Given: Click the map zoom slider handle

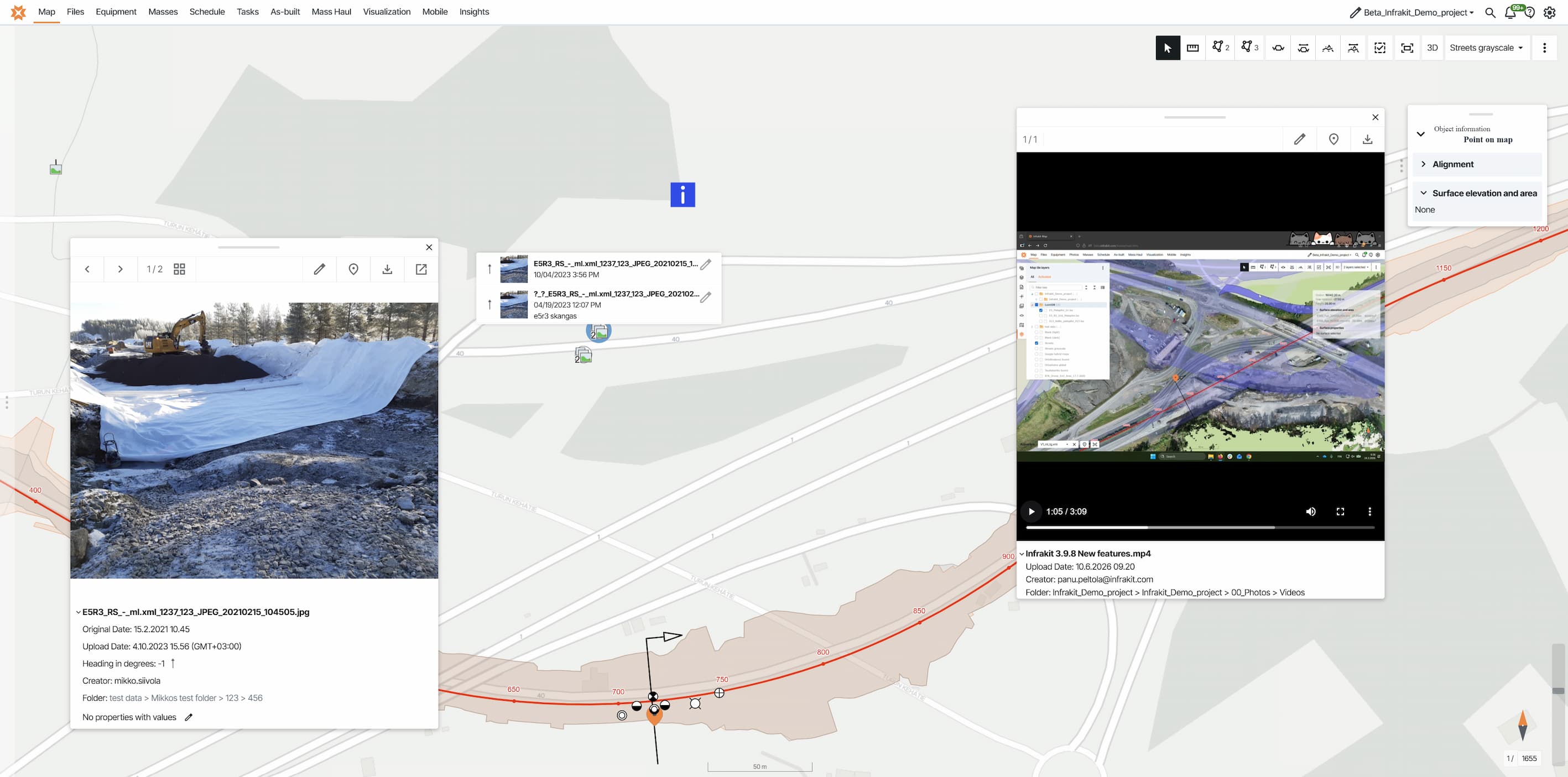Looking at the screenshot, I should click(x=1557, y=691).
